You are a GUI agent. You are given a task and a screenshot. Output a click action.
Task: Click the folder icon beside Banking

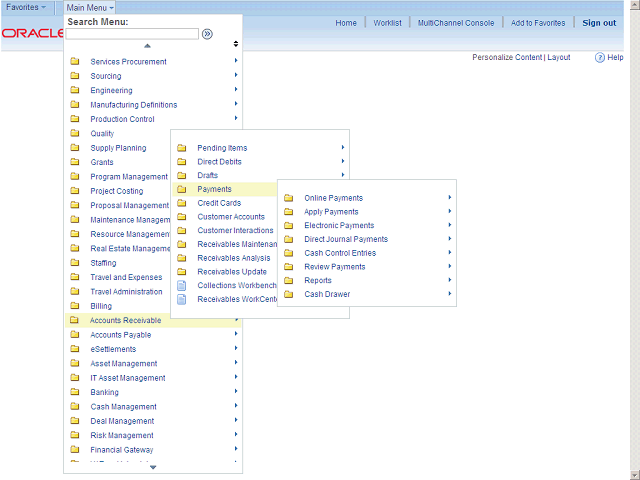pos(75,392)
